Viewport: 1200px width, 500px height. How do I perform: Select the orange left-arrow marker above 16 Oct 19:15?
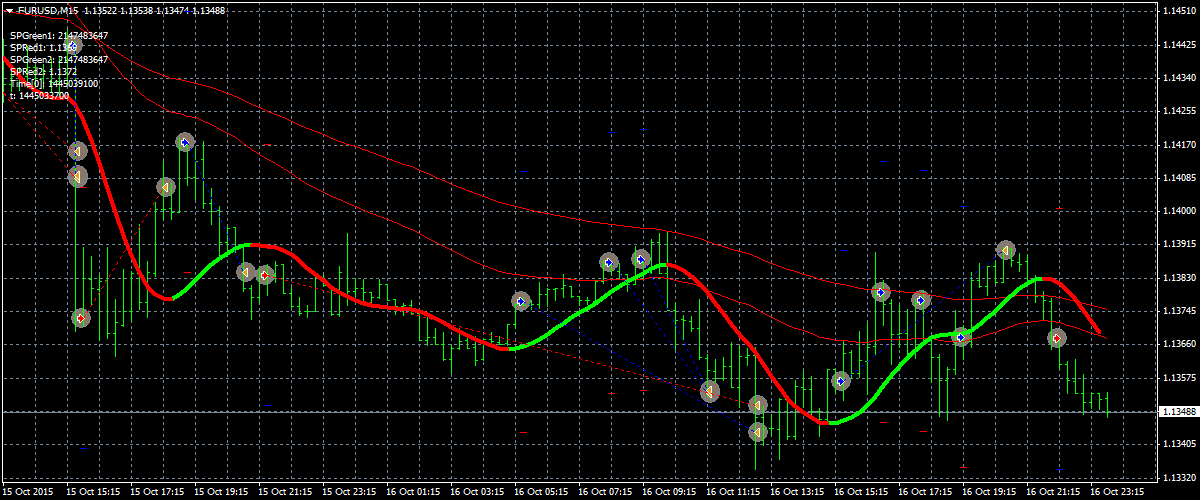pyautogui.click(x=1006, y=250)
